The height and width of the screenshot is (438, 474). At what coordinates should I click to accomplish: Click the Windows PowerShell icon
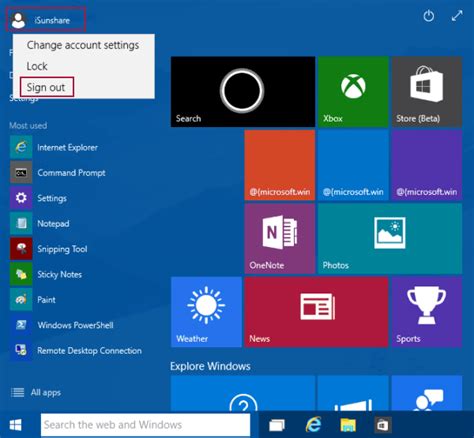(21, 324)
